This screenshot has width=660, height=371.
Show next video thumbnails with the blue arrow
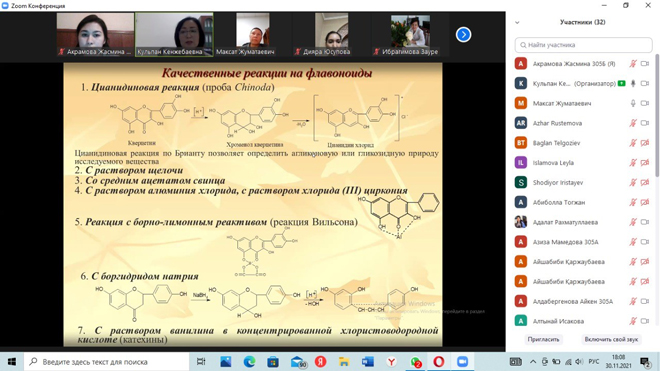(x=463, y=35)
